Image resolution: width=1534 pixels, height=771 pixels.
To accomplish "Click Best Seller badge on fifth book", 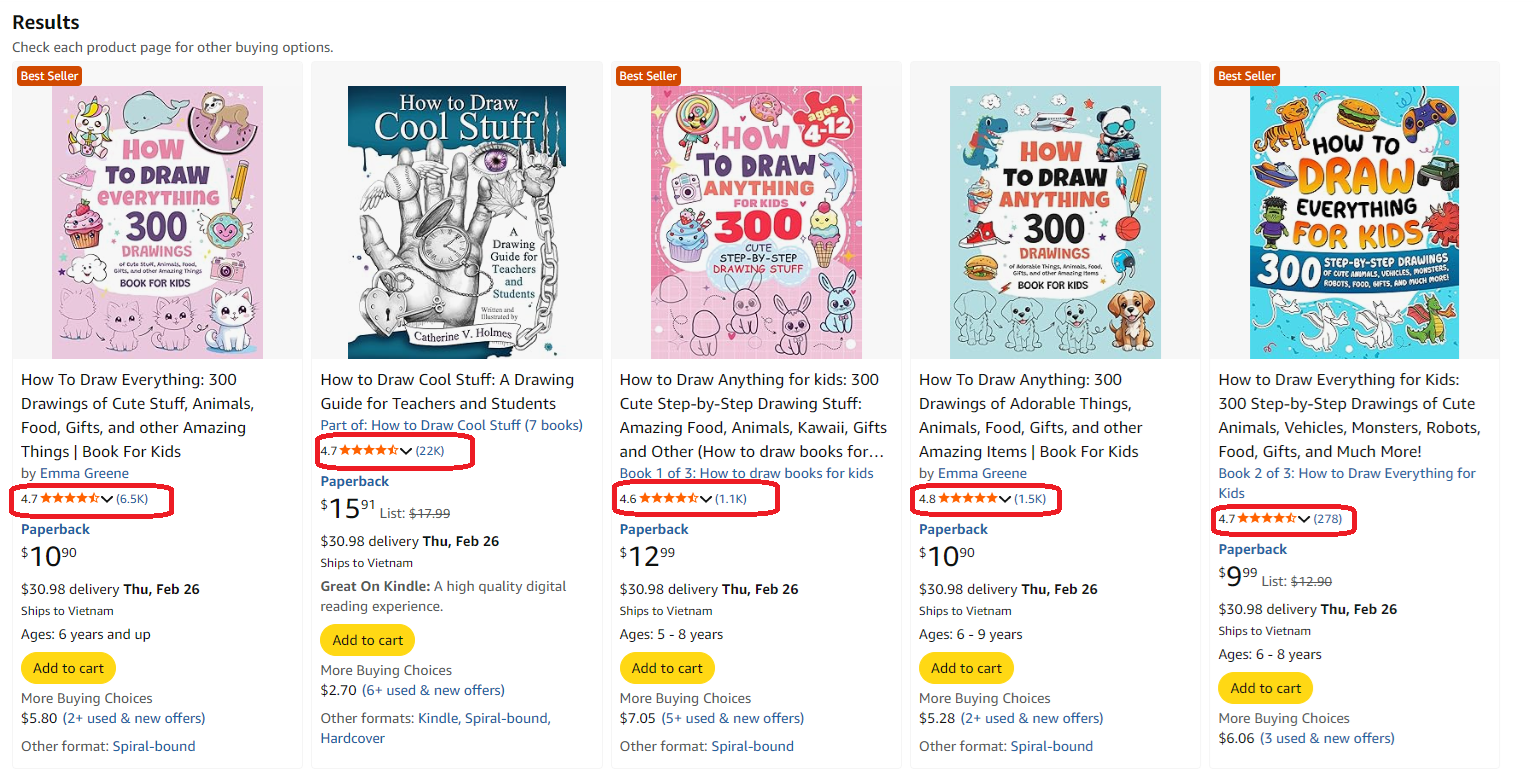I will point(1246,76).
